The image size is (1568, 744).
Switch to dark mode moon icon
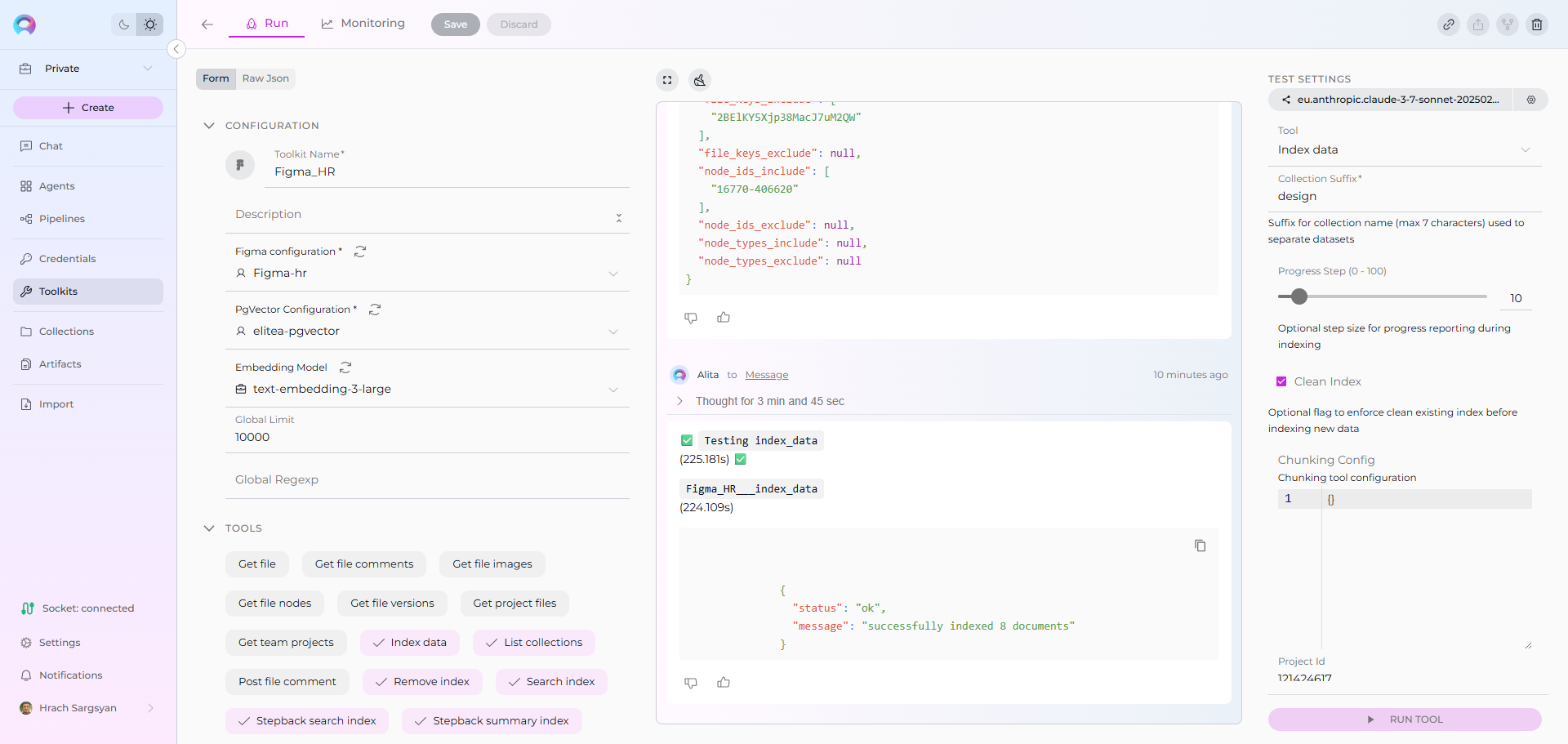click(x=124, y=25)
